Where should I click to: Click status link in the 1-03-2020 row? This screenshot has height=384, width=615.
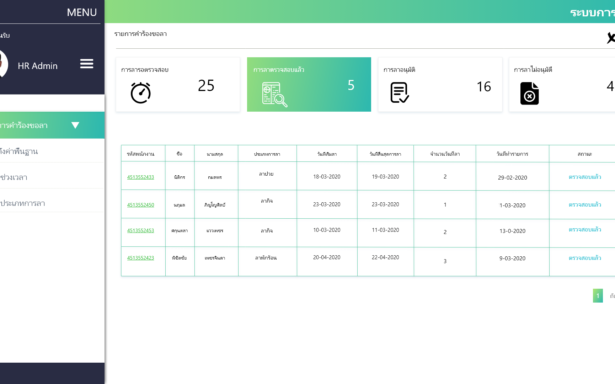coord(585,204)
